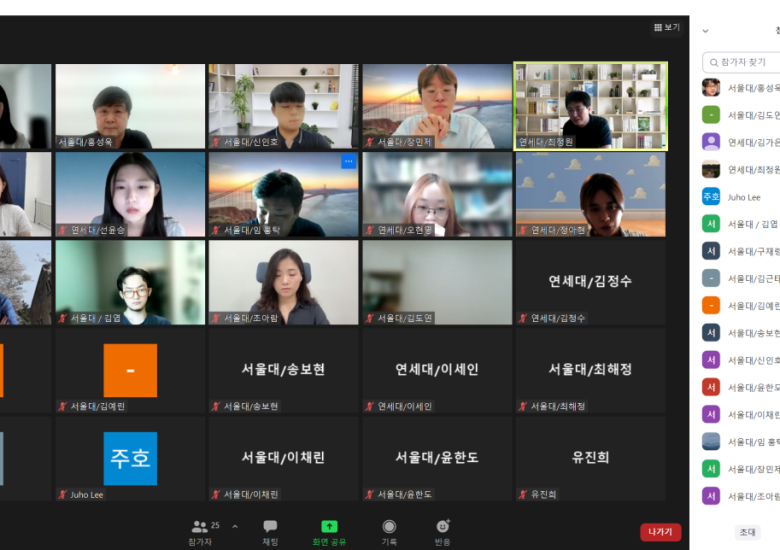The height and width of the screenshot is (550, 780).
Task: Click the 서울대/송보현 name tile
Action: (x=284, y=370)
